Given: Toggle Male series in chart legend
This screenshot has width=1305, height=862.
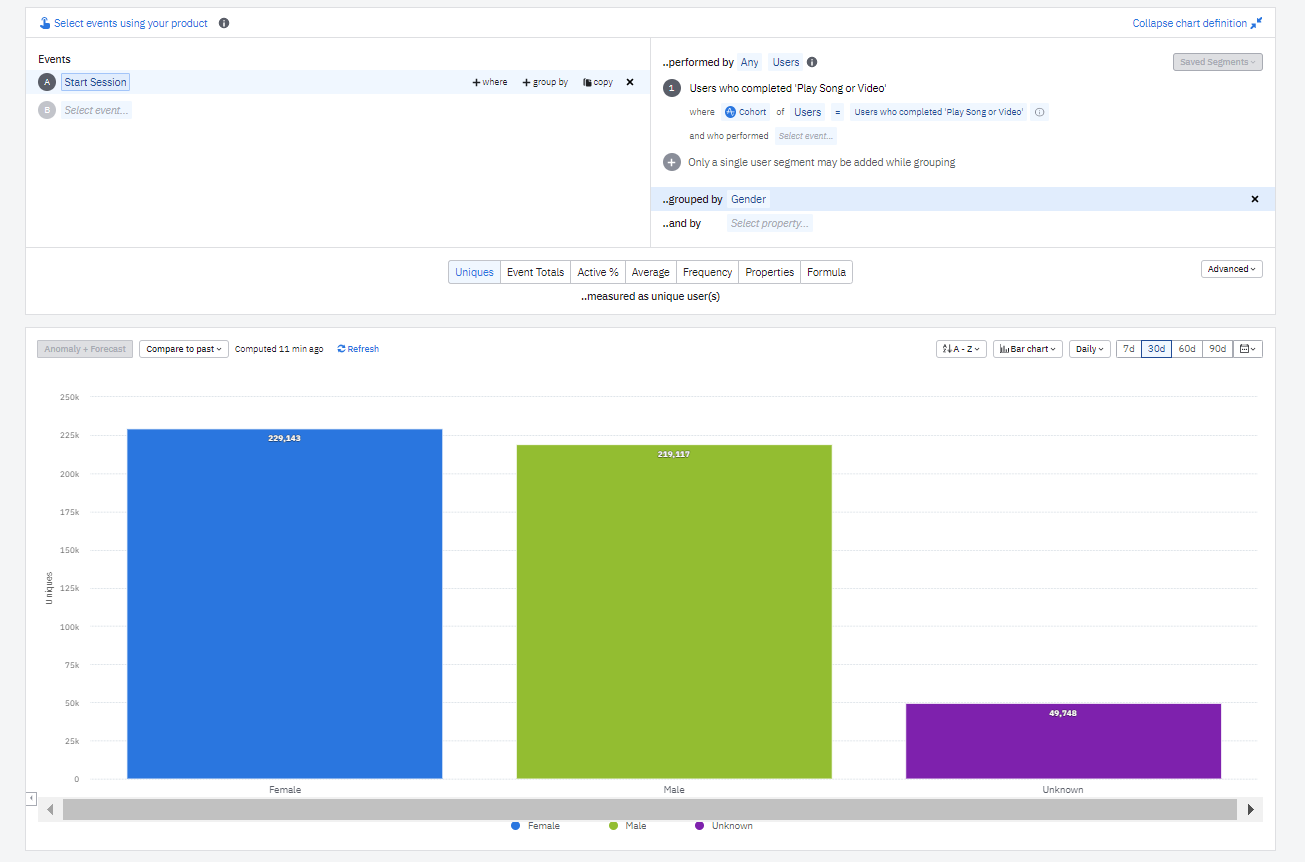Looking at the screenshot, I should click(628, 826).
